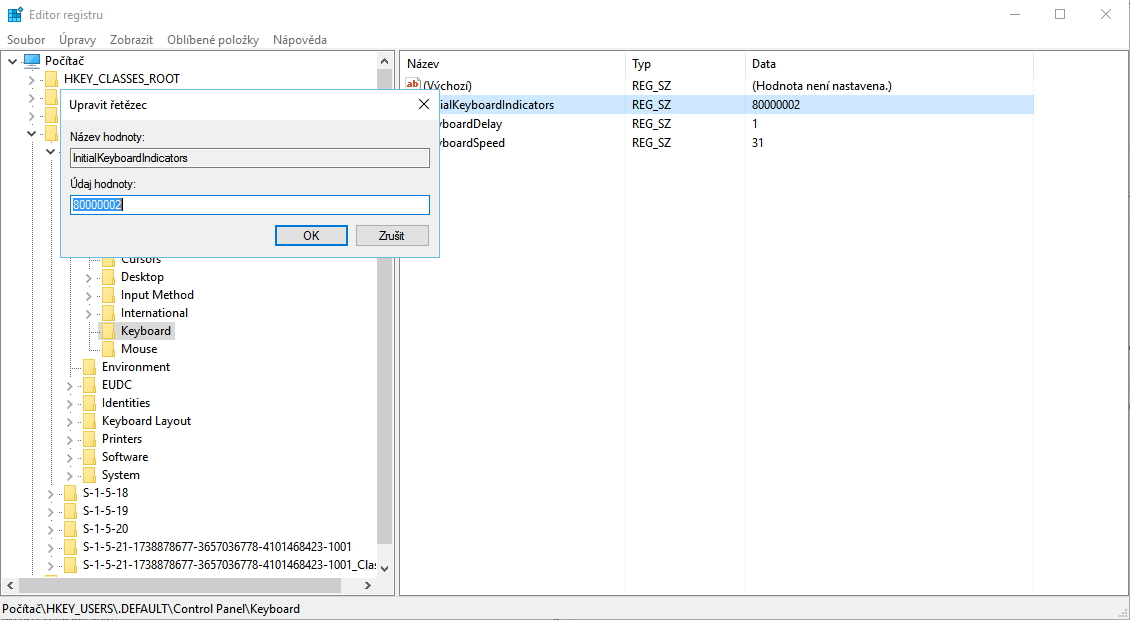1130x620 pixels.
Task: Expand the Keyboard Layout key chevron
Action: click(x=70, y=422)
